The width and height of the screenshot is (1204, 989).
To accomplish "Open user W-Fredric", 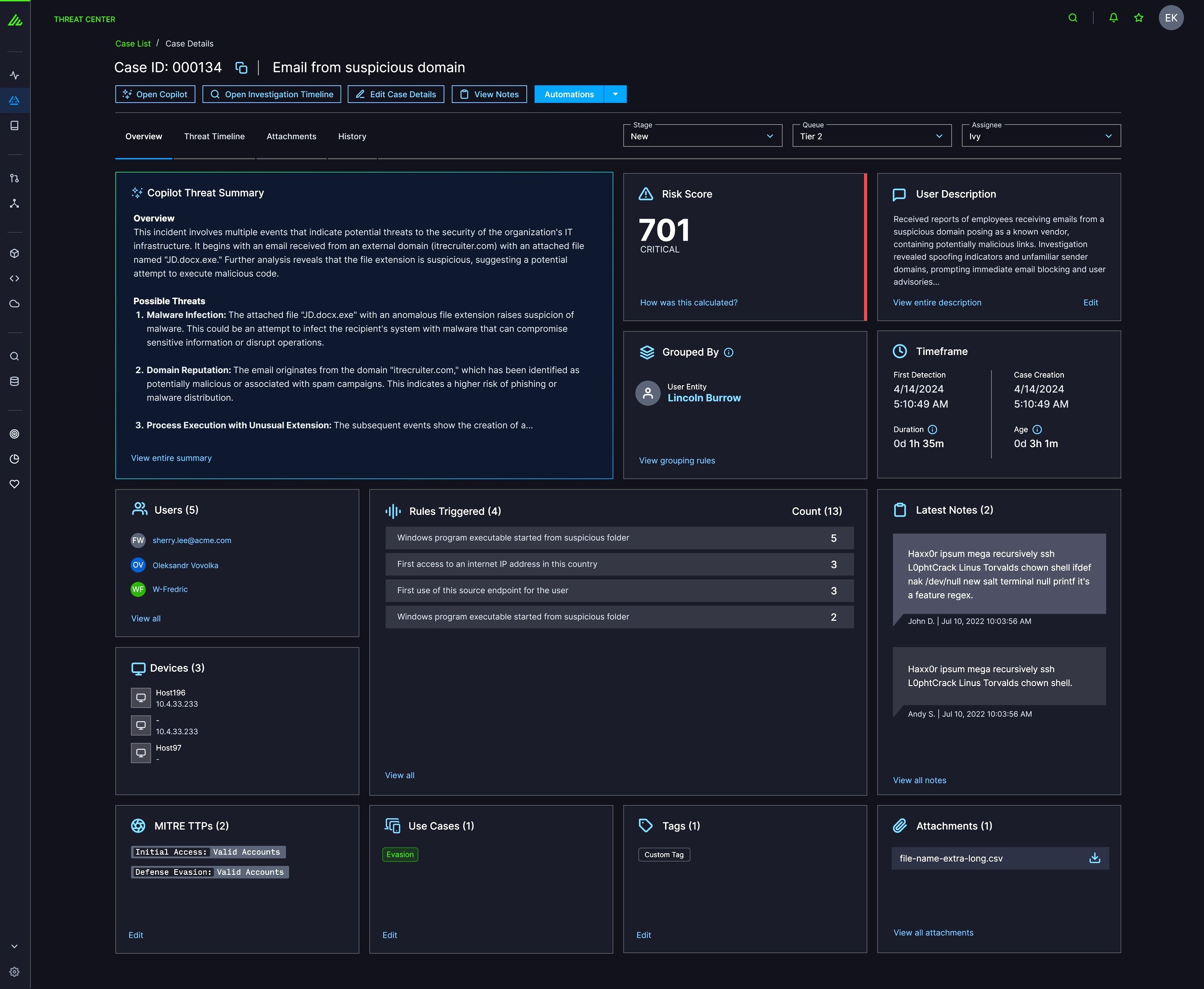I will [x=170, y=590].
